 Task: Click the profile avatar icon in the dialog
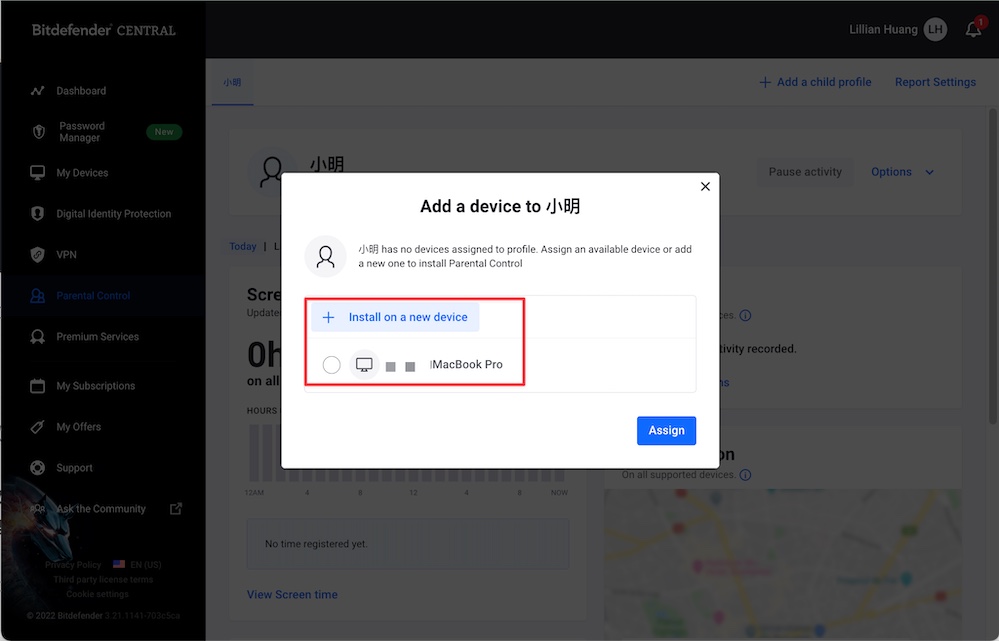[x=326, y=256]
